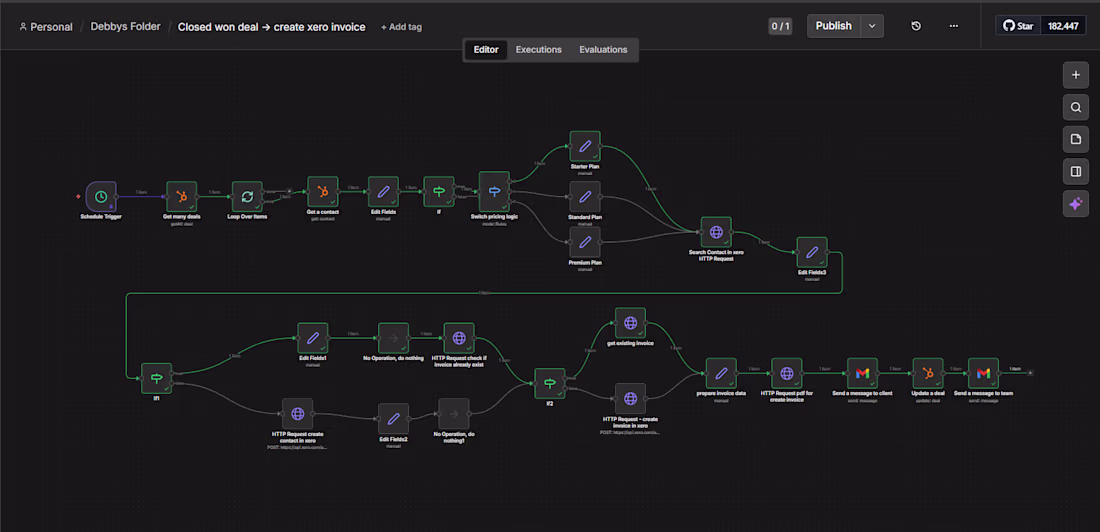This screenshot has width=1100, height=532.
Task: Go to the Personal breadcrumb
Action: tap(46, 27)
